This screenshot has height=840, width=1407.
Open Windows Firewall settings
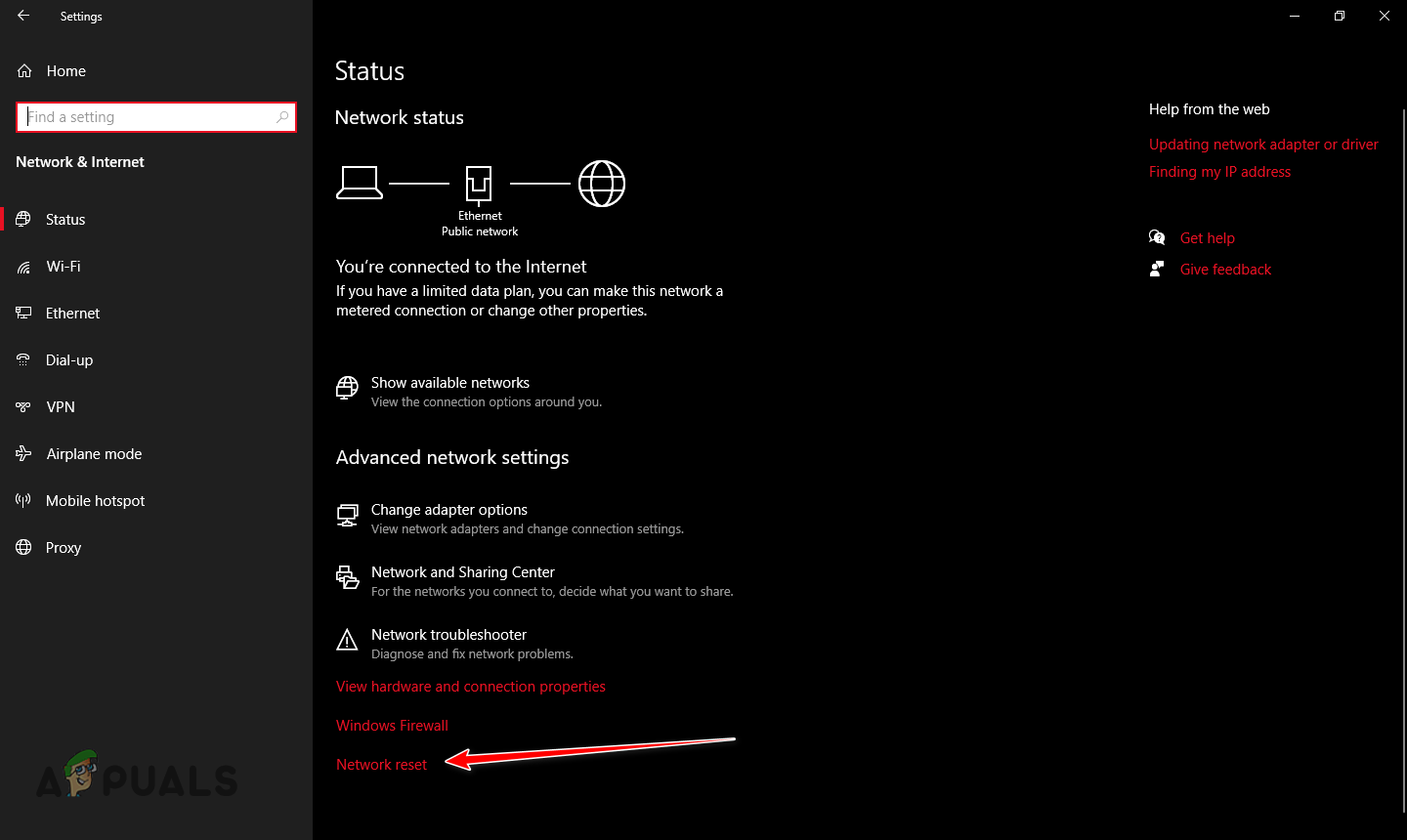pos(392,725)
